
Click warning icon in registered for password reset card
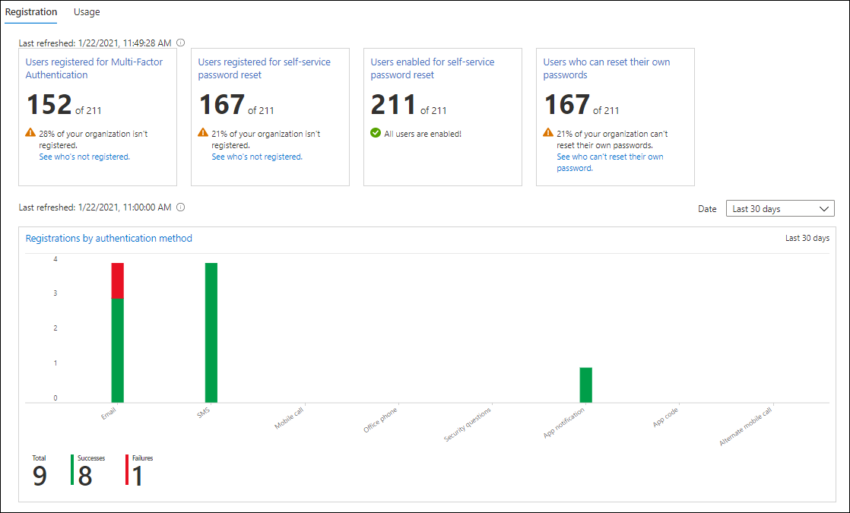[x=204, y=133]
